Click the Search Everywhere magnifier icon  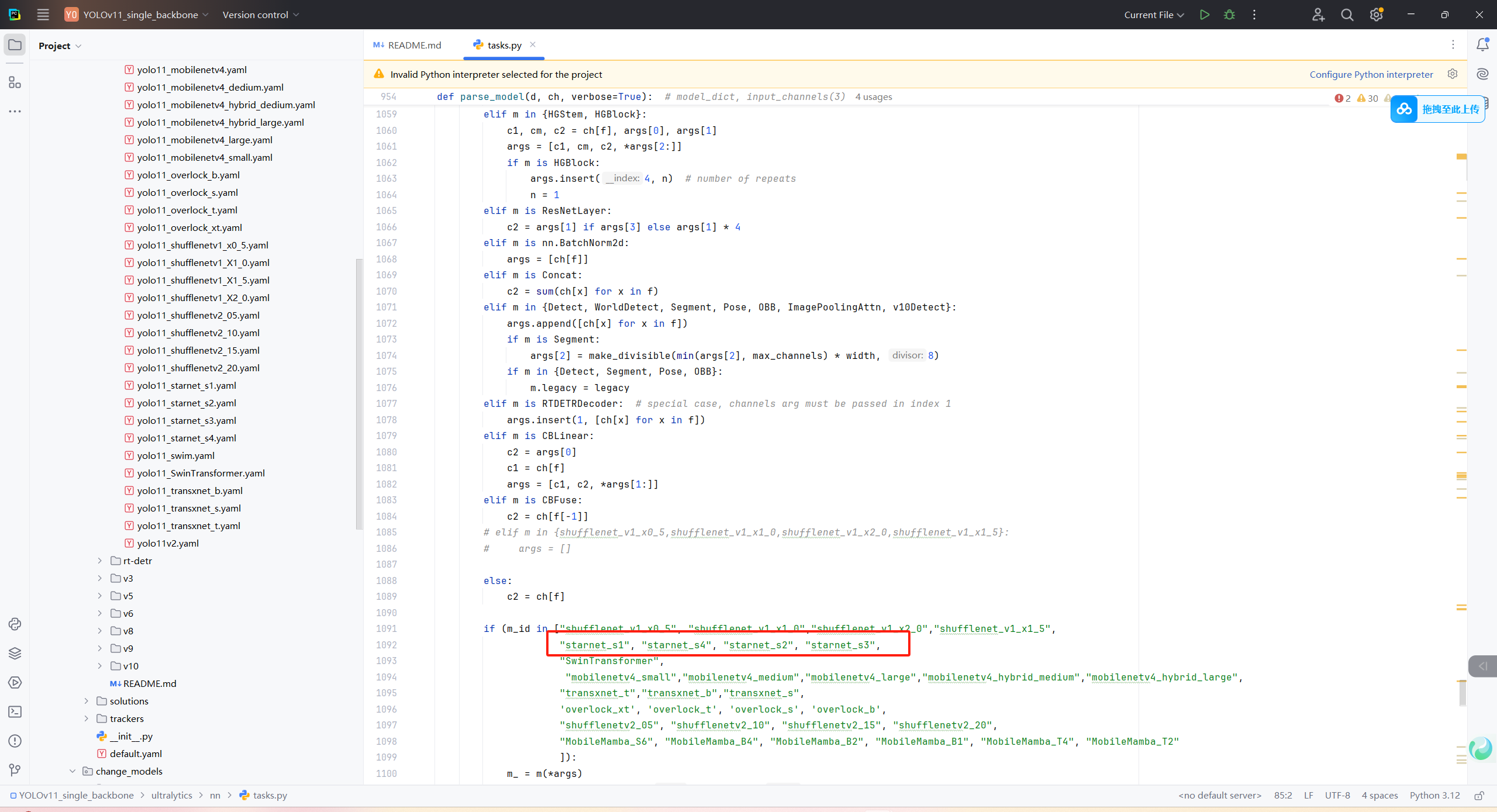point(1347,15)
